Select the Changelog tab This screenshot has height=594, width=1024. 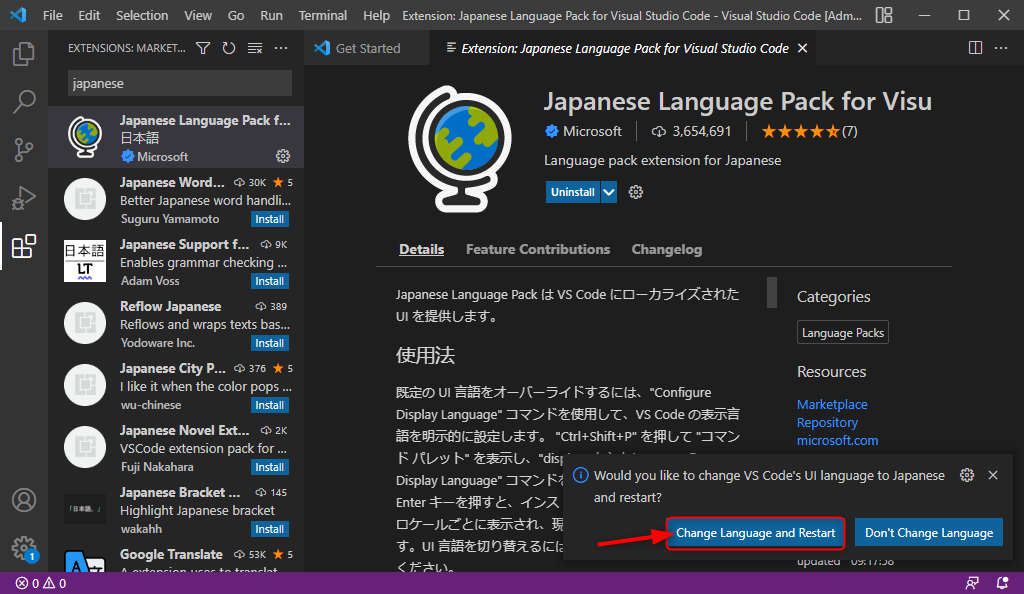coord(667,249)
